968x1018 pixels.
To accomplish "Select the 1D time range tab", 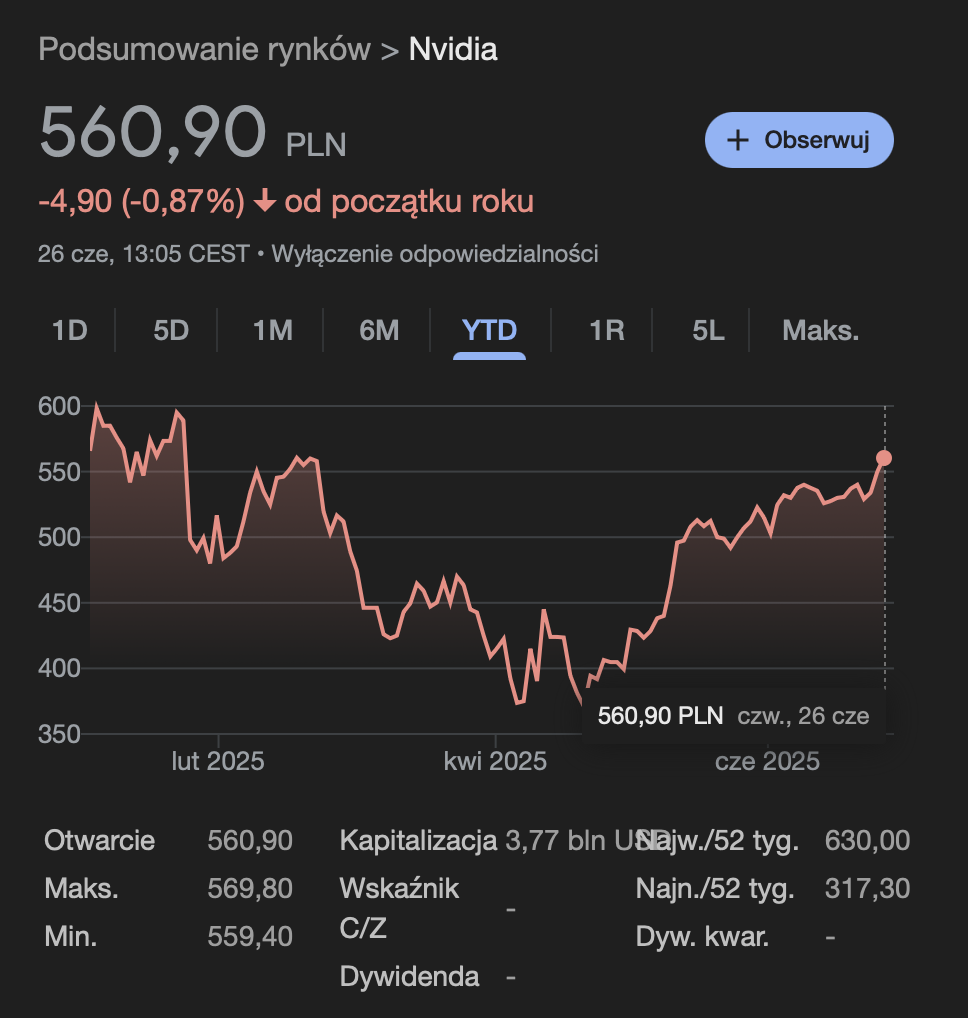I will (70, 330).
